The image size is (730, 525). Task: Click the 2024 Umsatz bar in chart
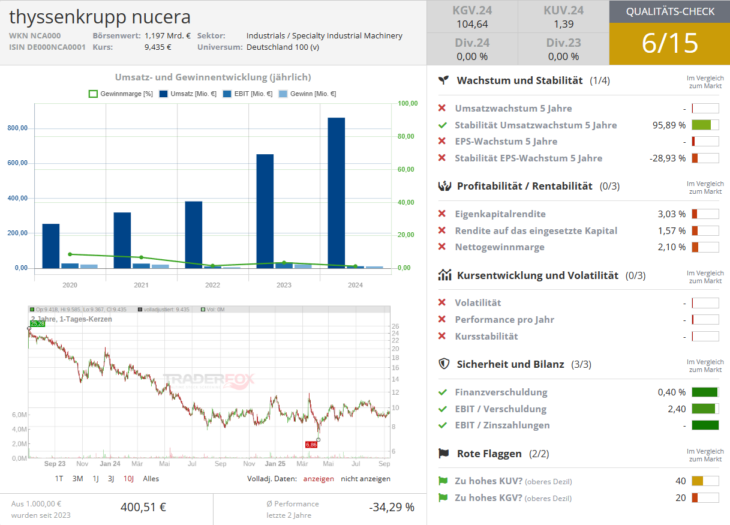click(336, 193)
